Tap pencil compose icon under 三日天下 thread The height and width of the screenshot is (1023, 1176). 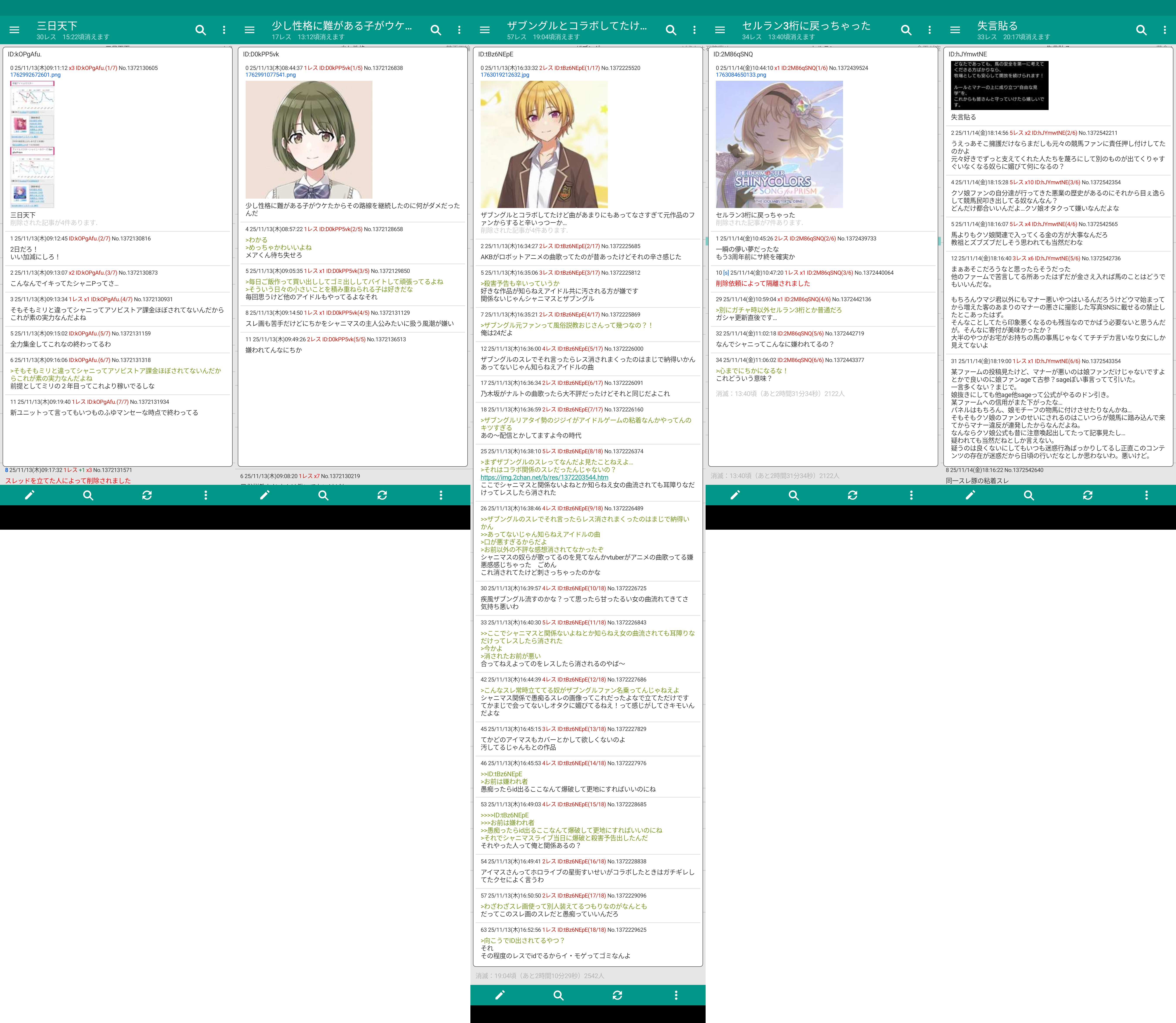[x=30, y=495]
